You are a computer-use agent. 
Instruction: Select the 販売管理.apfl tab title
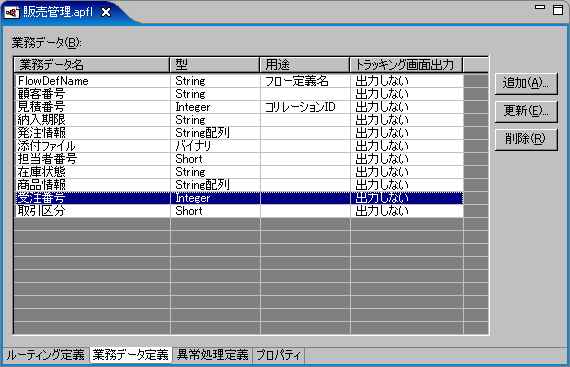(x=58, y=12)
